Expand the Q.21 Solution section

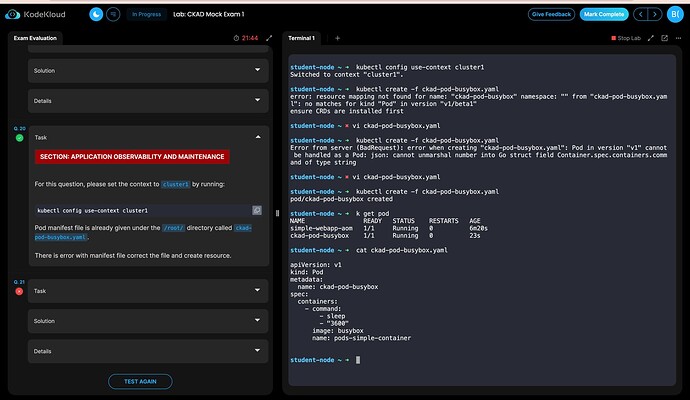pyautogui.click(x=148, y=321)
